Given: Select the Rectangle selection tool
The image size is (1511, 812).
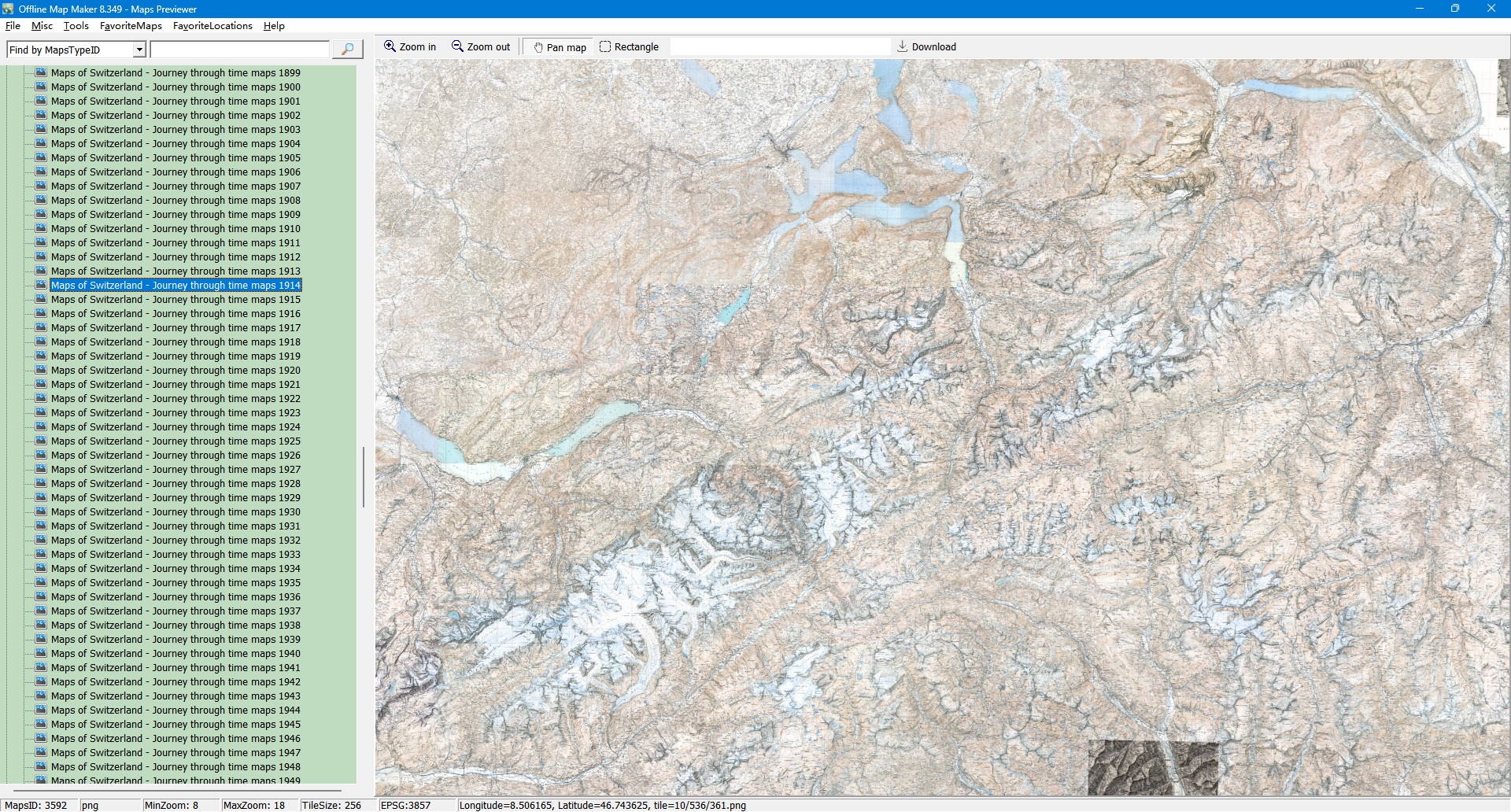Looking at the screenshot, I should click(x=605, y=46).
